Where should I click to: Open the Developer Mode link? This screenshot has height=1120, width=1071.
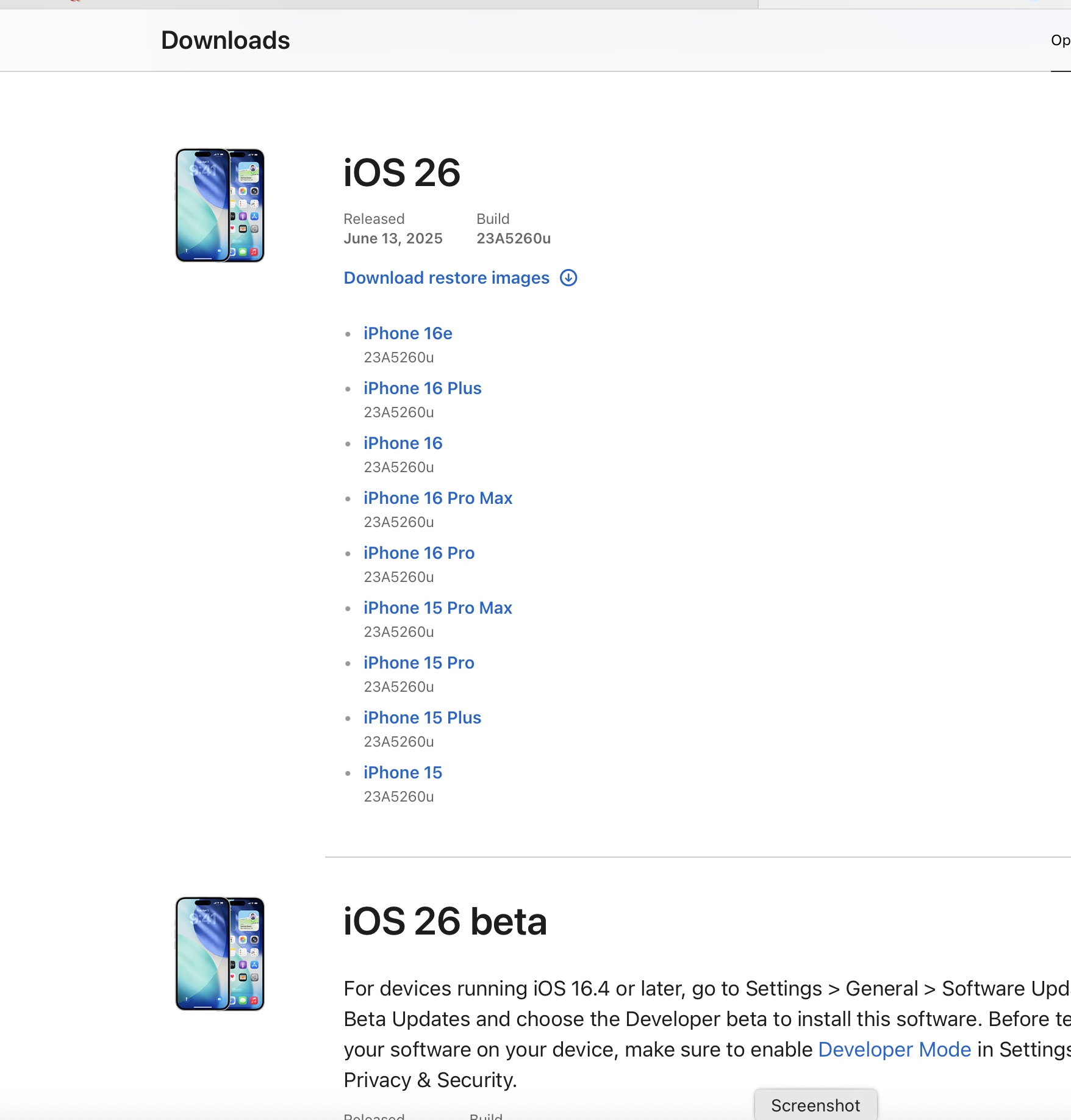pos(895,1049)
